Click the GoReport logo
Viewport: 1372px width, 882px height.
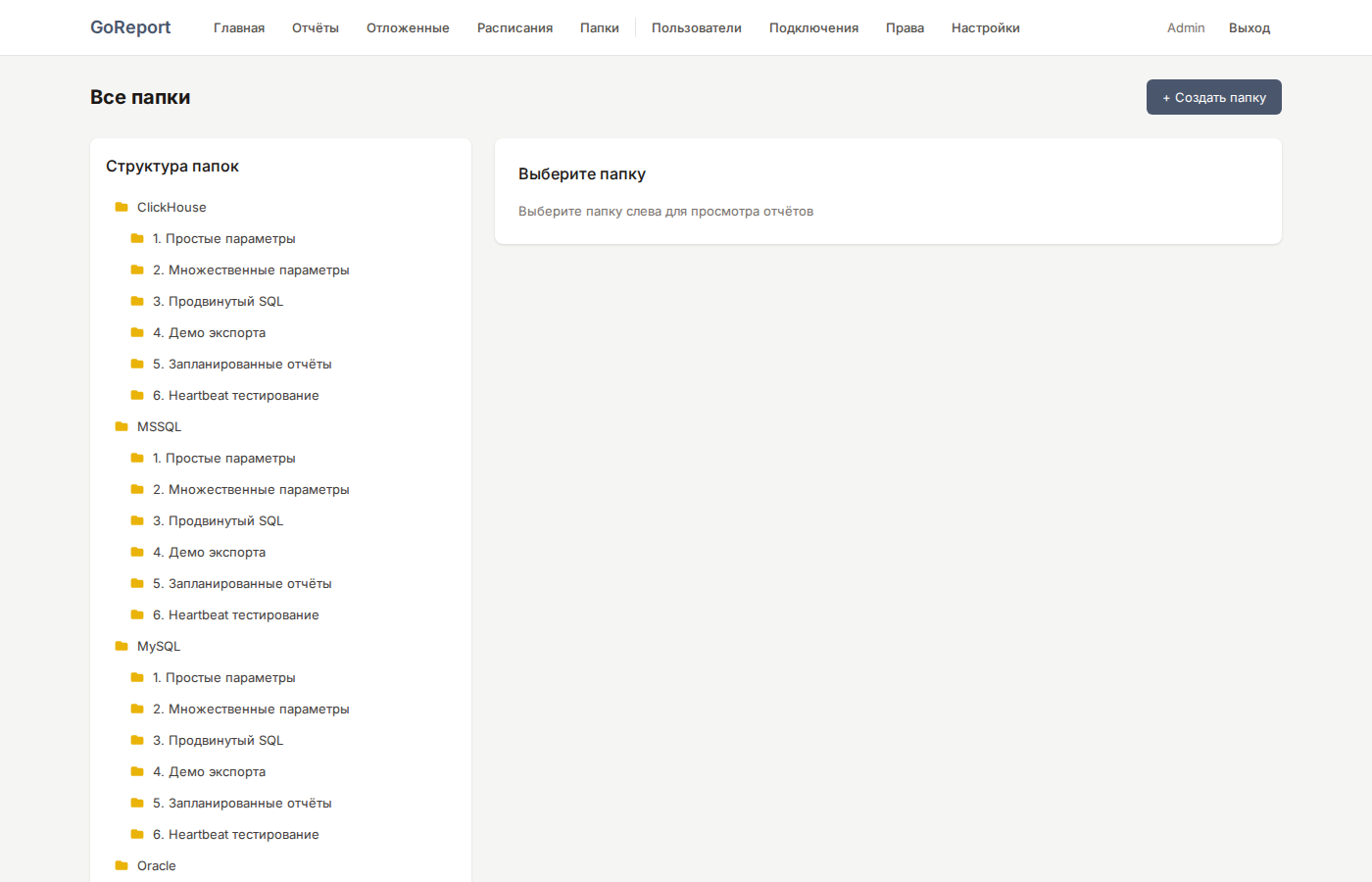(130, 27)
